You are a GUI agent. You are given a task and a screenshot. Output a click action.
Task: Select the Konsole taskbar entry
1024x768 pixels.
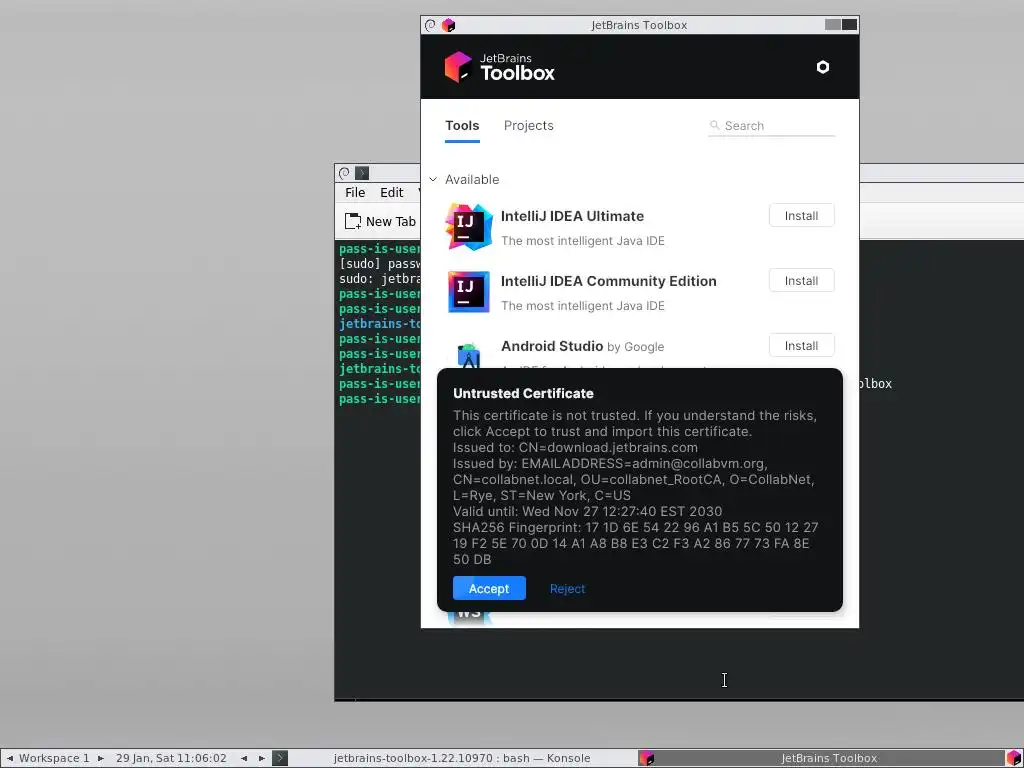454,758
